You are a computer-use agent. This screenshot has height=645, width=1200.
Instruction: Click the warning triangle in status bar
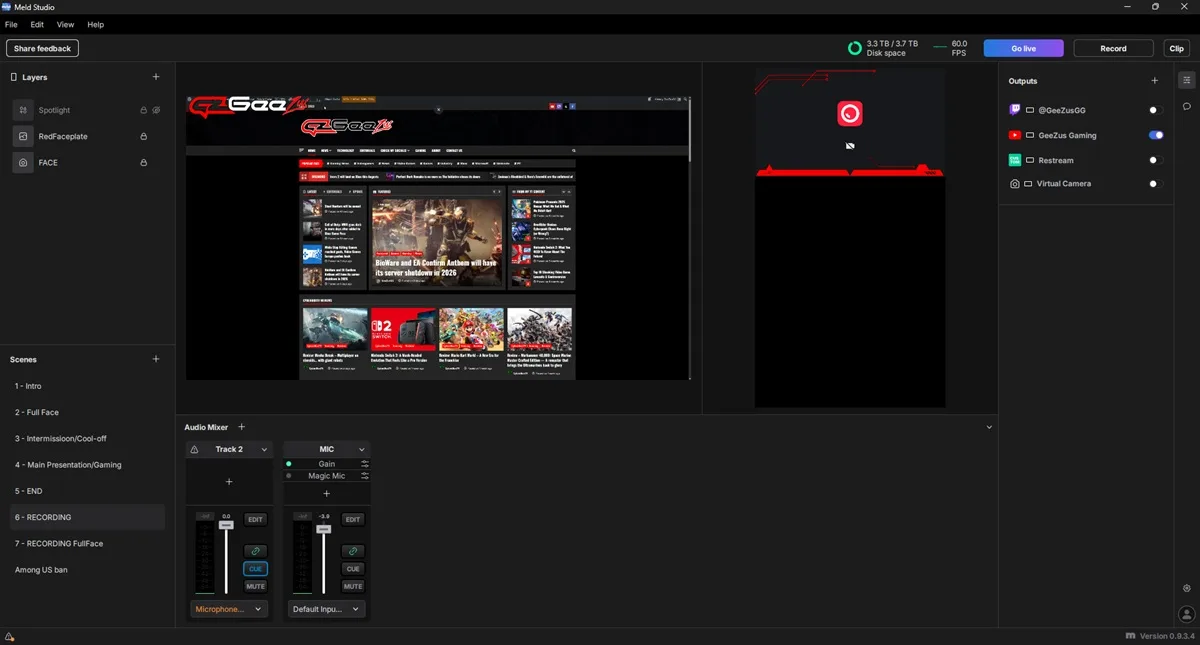(9, 637)
